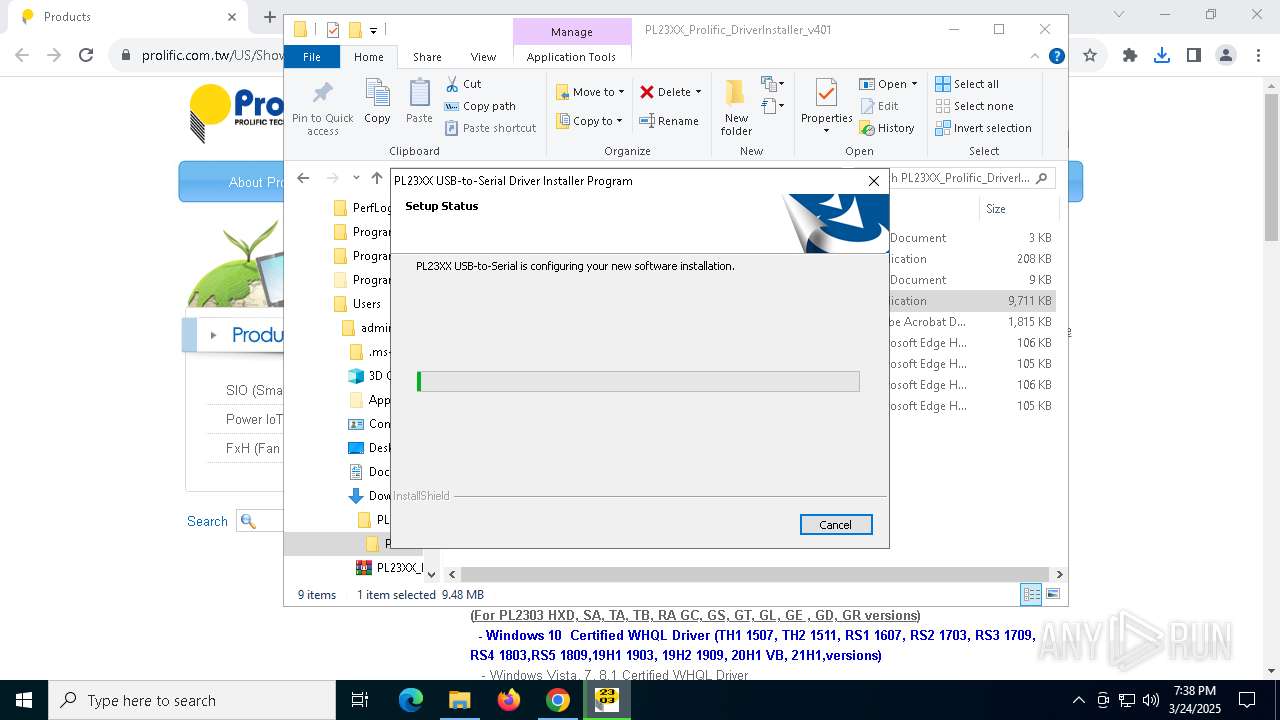Select Users folder in navigation tree

point(367,303)
